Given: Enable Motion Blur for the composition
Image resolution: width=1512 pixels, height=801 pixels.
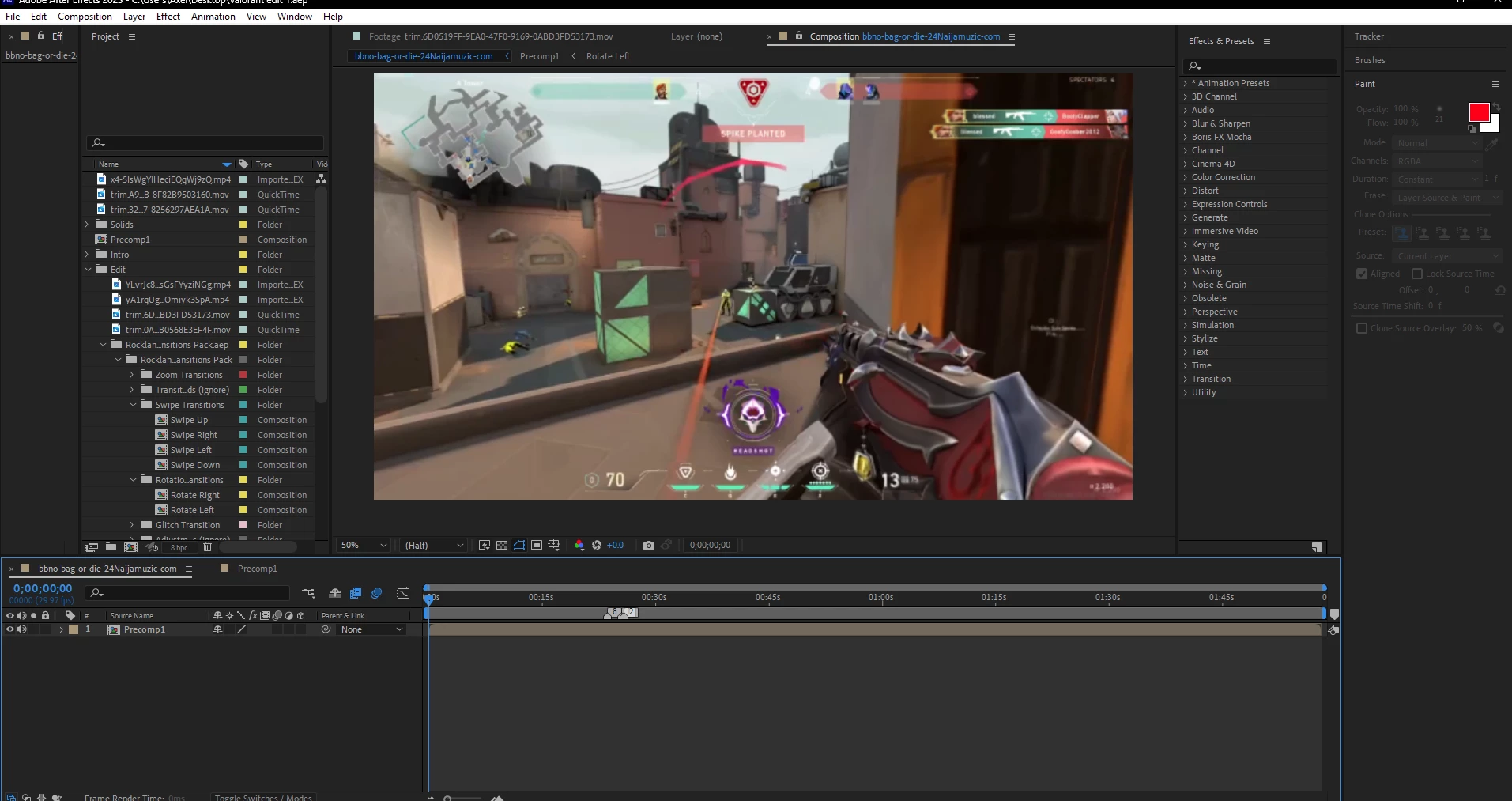Looking at the screenshot, I should pos(376,593).
